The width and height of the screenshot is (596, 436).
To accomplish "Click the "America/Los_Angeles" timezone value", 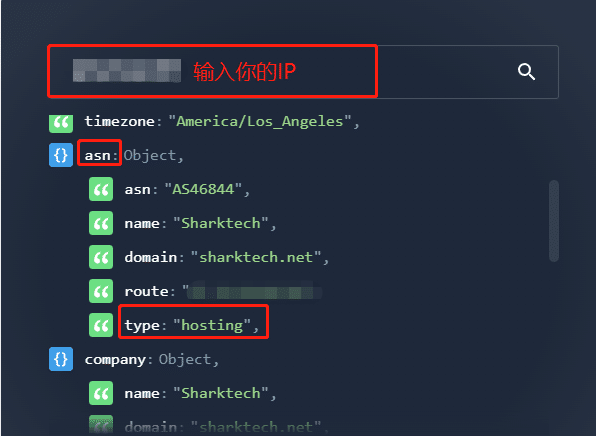I will 260,122.
